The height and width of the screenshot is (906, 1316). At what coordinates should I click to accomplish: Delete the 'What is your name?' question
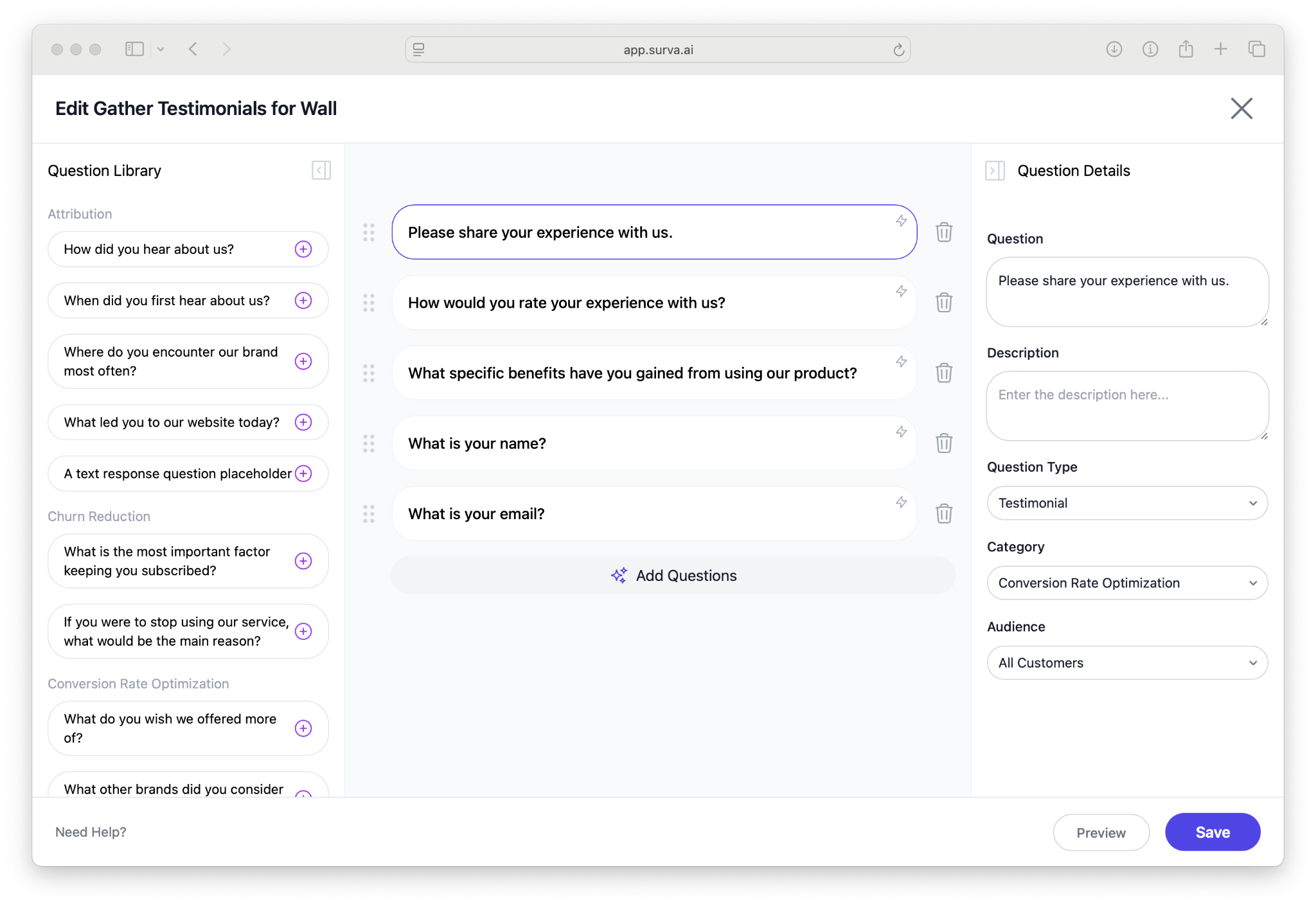pyautogui.click(x=943, y=443)
